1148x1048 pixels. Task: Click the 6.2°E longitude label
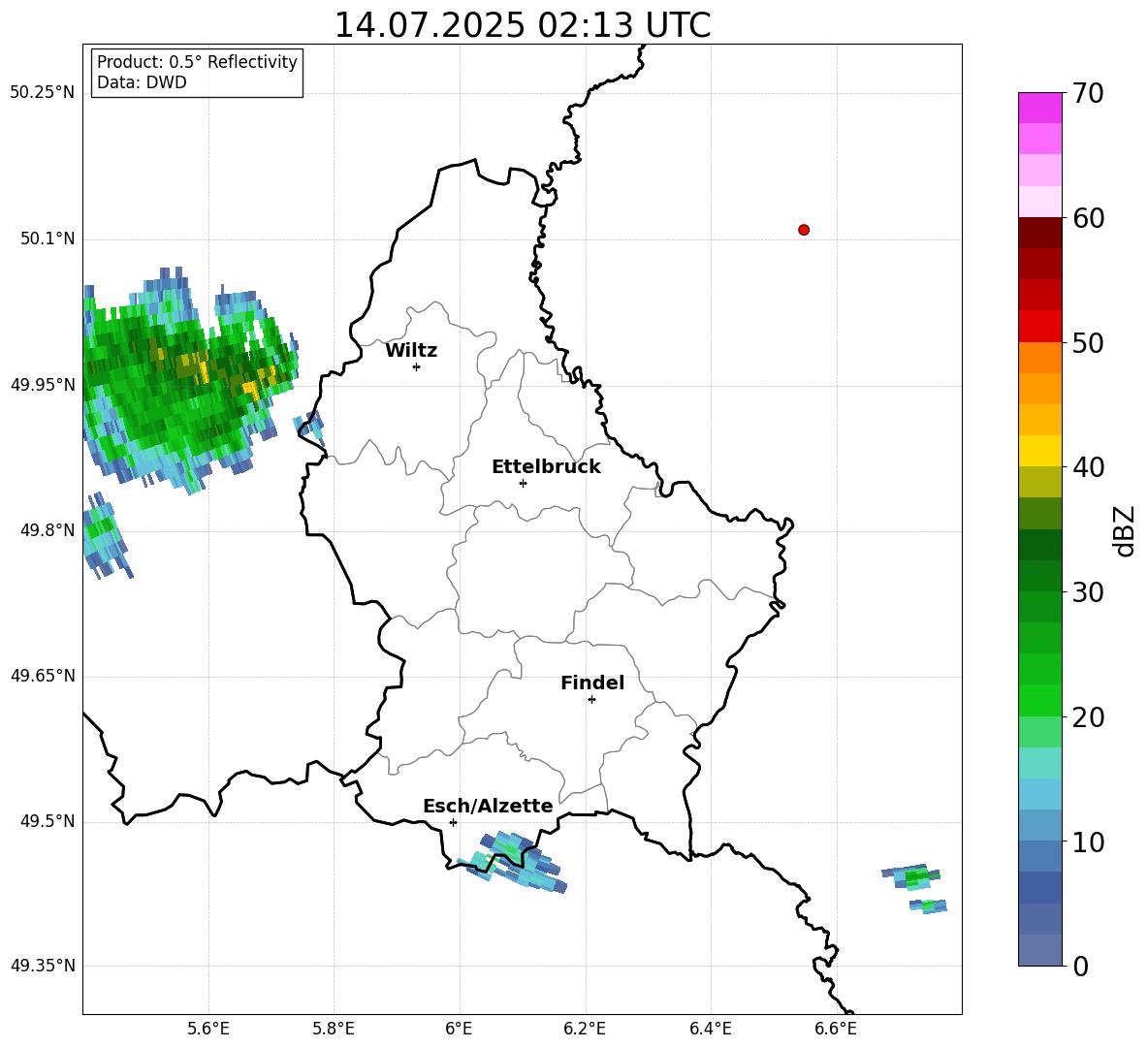click(585, 1030)
